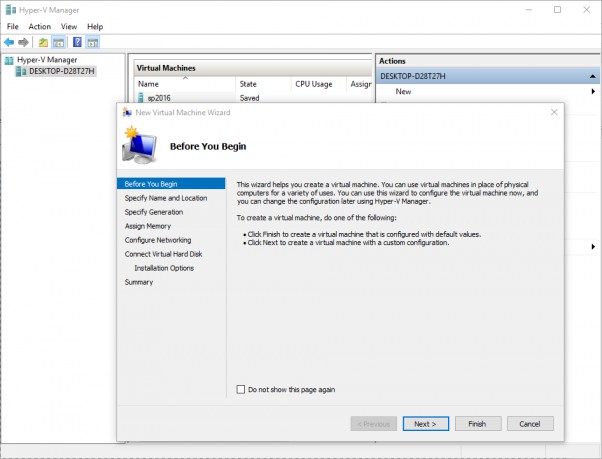Click the Actions pane header
602x459 pixels.
tap(488, 61)
